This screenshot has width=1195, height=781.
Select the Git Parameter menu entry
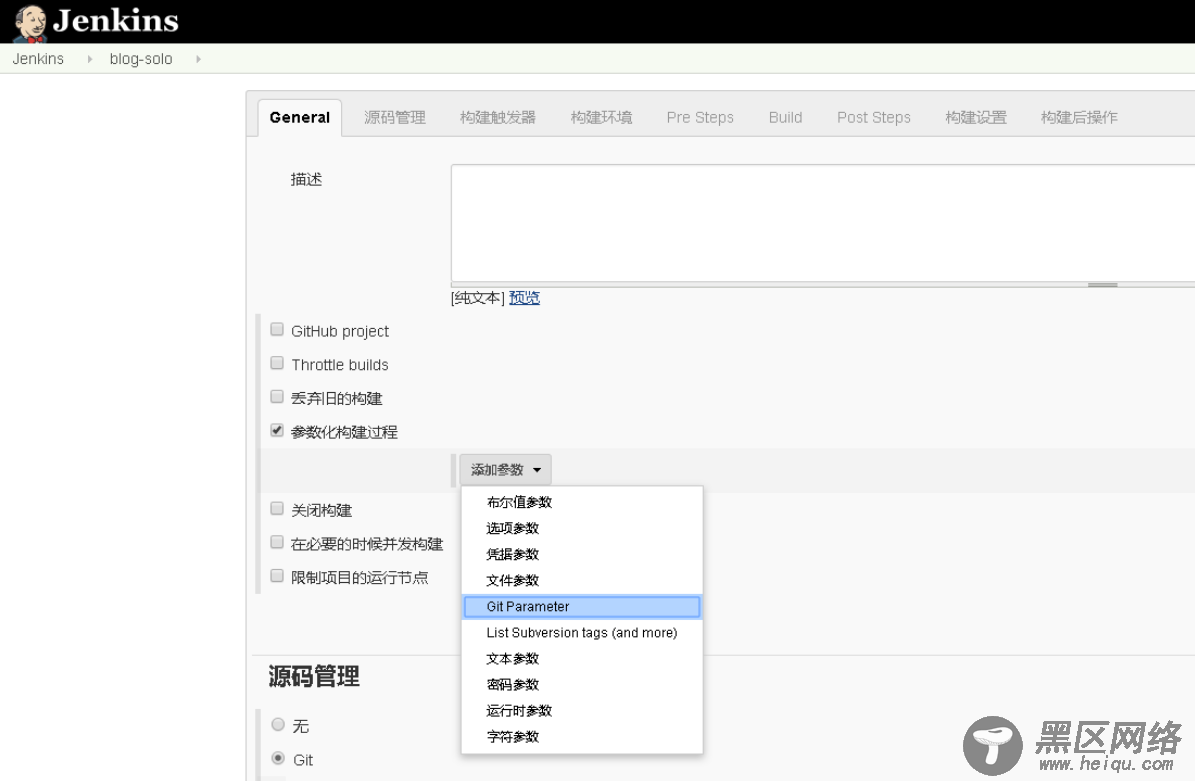coord(581,607)
